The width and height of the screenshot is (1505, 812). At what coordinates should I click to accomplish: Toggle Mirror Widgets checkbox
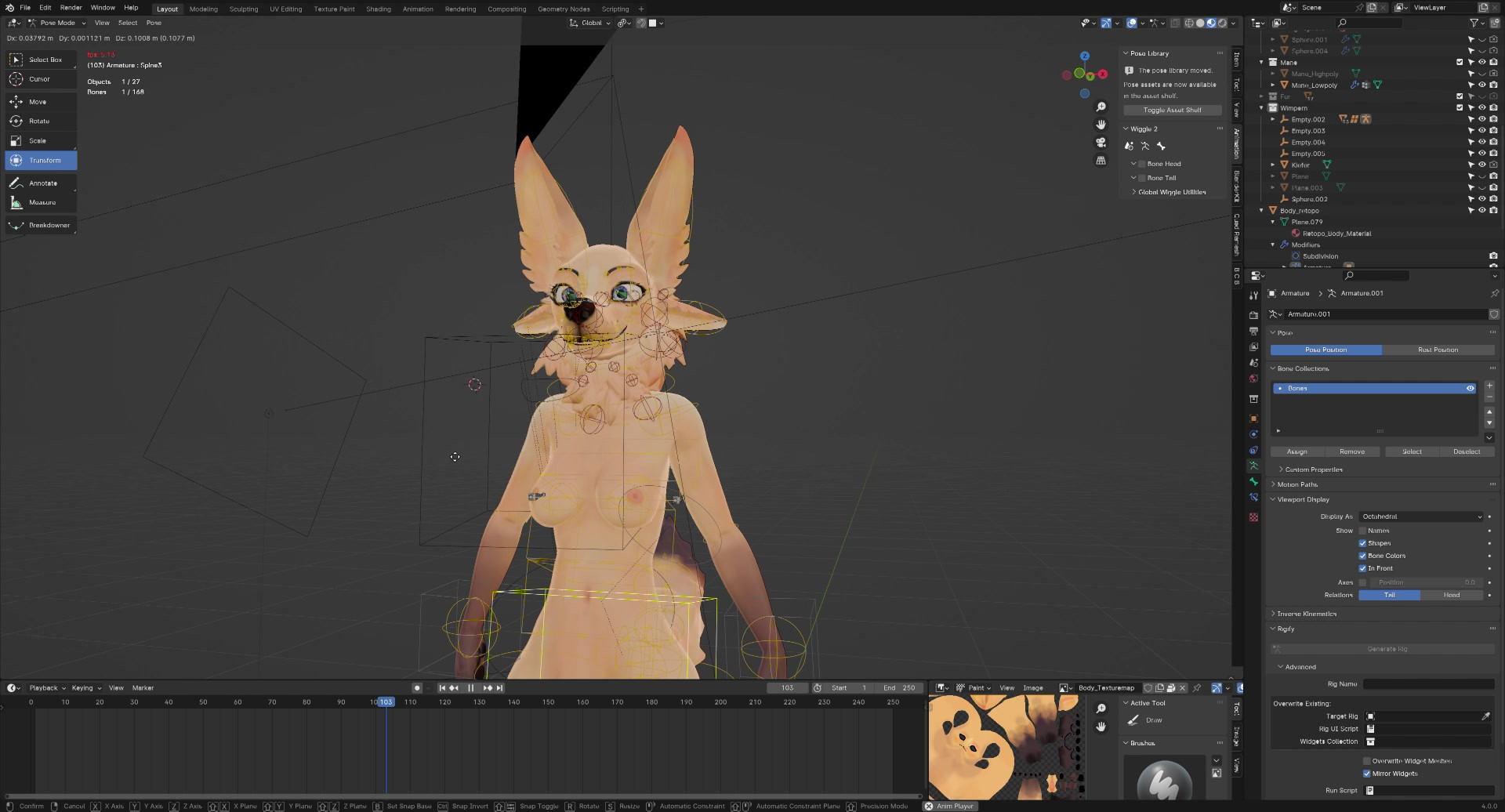1367,774
